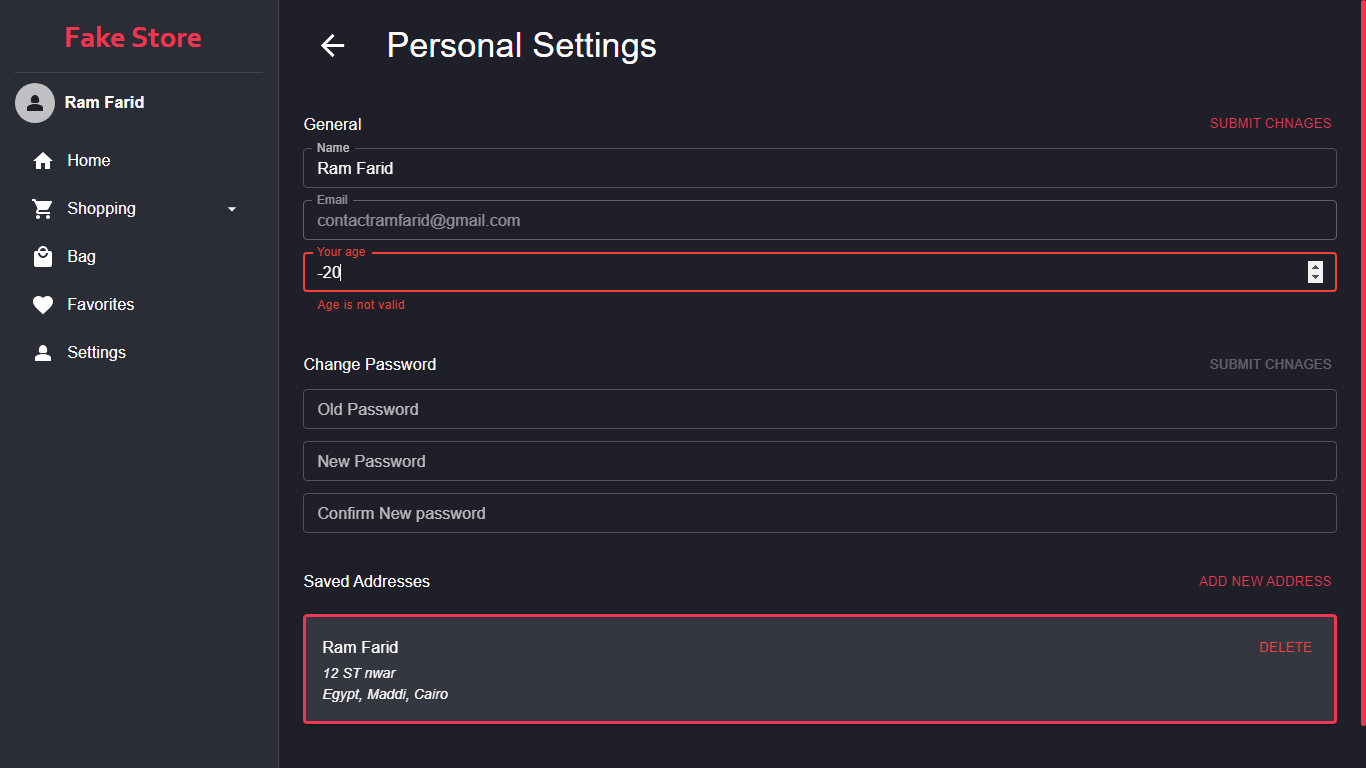Click the Confirm New password field
The image size is (1366, 768).
(819, 513)
